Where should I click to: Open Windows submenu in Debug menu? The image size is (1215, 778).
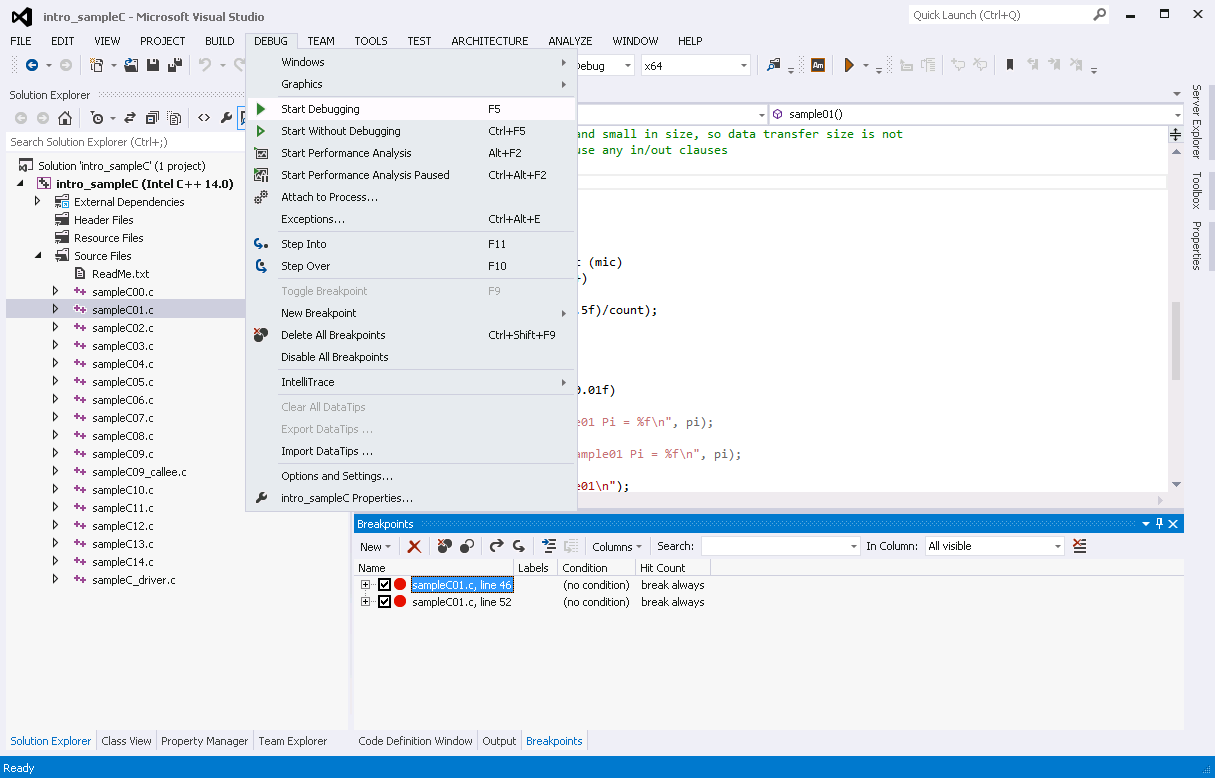[411, 62]
